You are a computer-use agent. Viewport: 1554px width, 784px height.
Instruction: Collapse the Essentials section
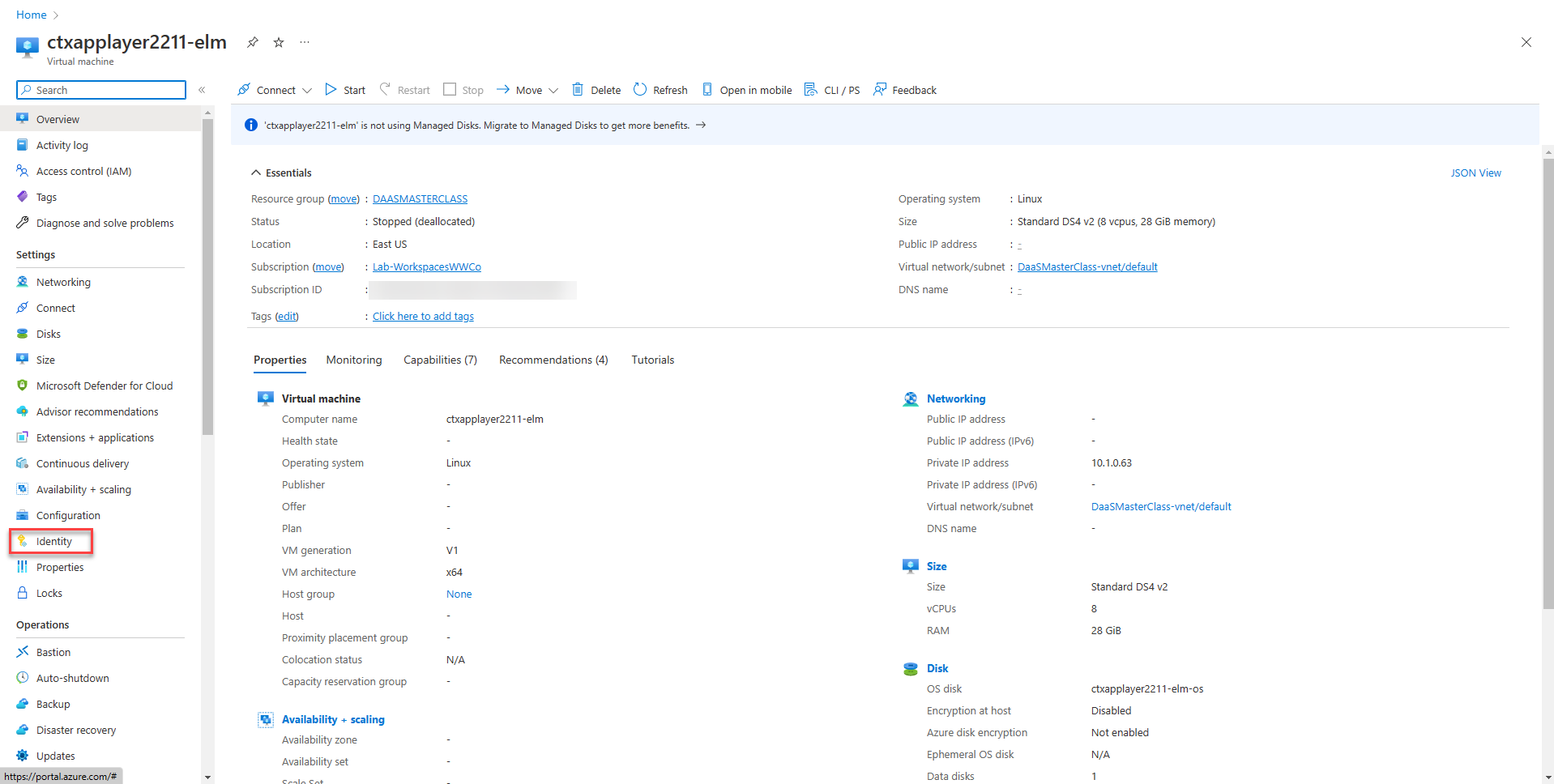point(256,173)
